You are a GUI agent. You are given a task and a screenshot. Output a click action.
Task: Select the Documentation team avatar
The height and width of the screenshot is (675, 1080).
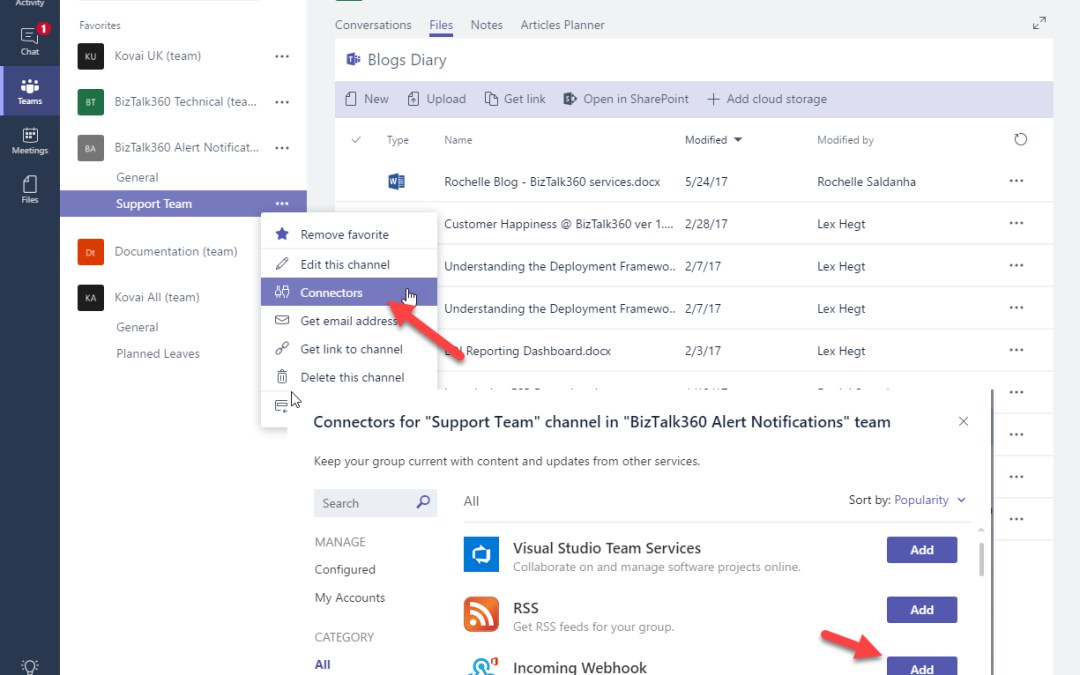click(x=91, y=252)
